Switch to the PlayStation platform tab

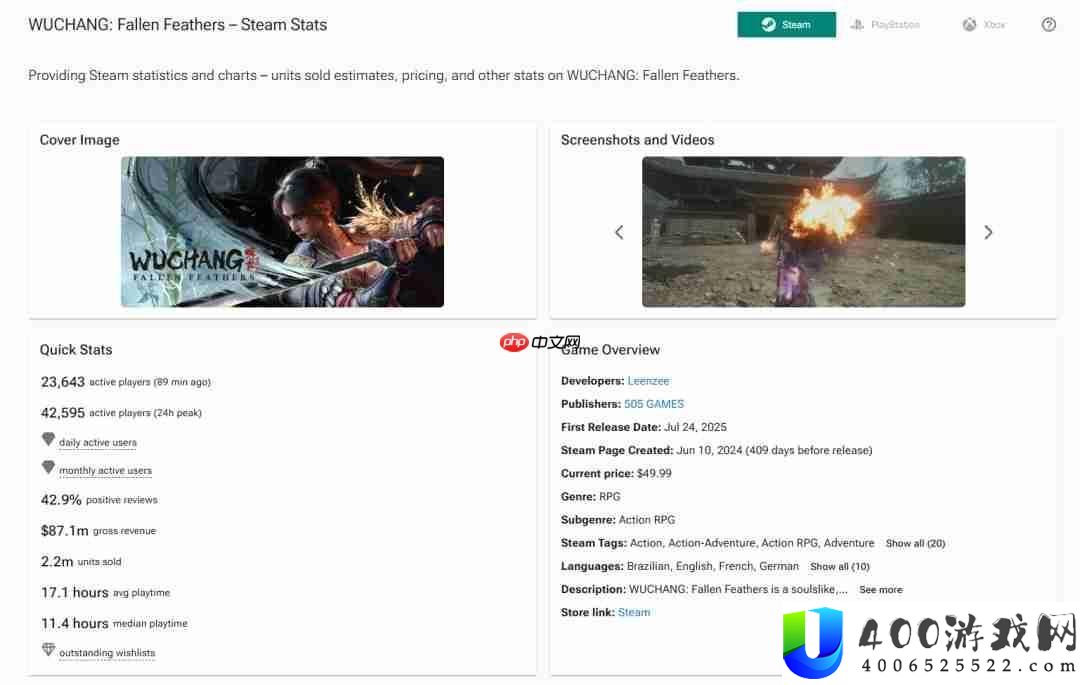(x=885, y=25)
